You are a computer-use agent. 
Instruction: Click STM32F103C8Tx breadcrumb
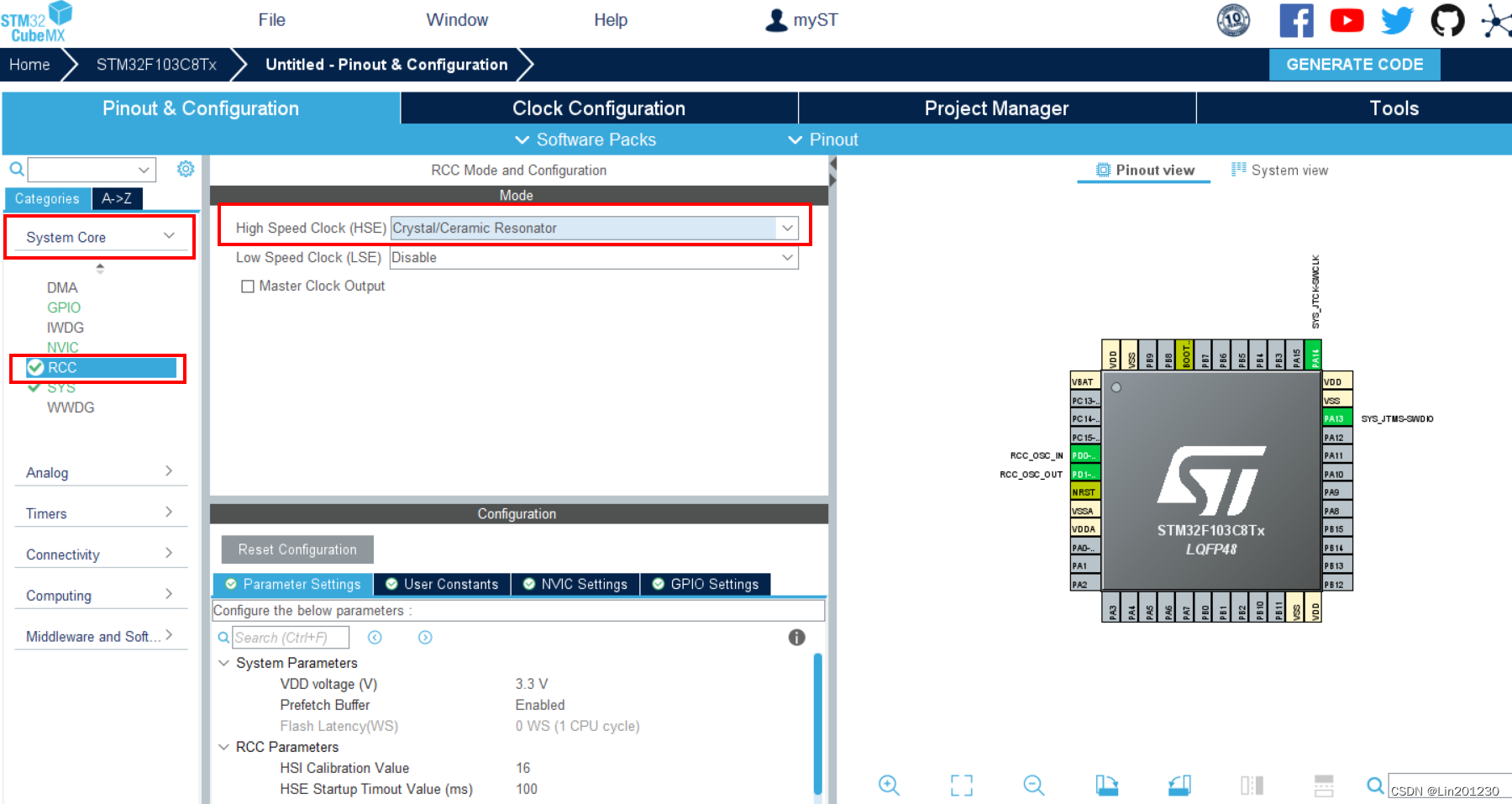pos(156,65)
